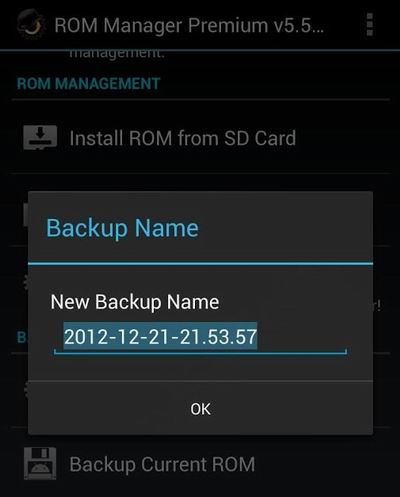Tap the cut-off management. description text
The height and width of the screenshot is (497, 400).
(x=117, y=54)
